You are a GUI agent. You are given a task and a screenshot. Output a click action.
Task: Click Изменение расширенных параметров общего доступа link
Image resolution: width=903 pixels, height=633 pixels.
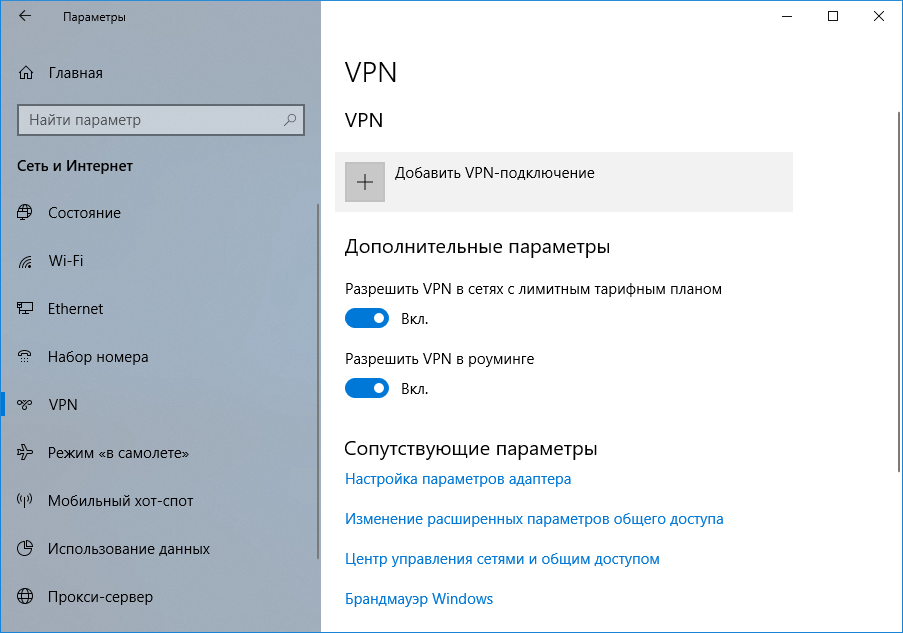click(534, 519)
